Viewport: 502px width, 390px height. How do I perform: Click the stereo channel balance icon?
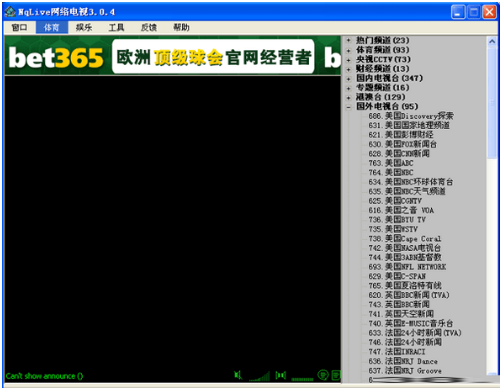(281, 375)
